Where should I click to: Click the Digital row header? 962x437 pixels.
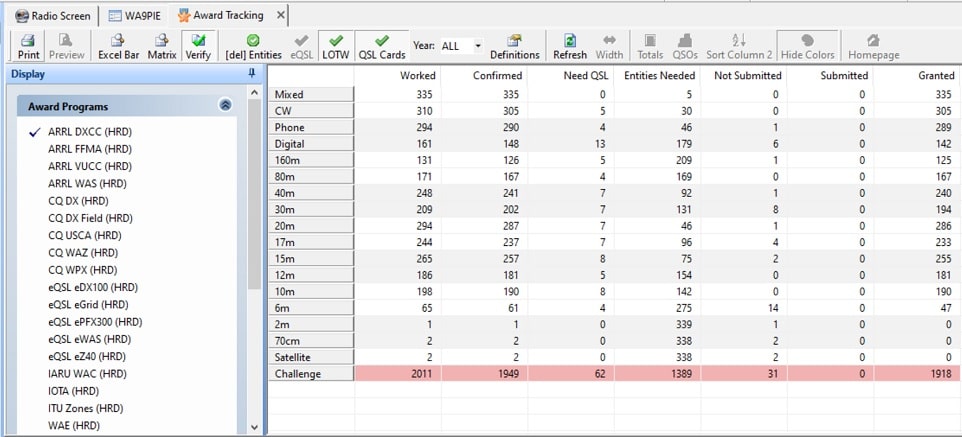311,144
